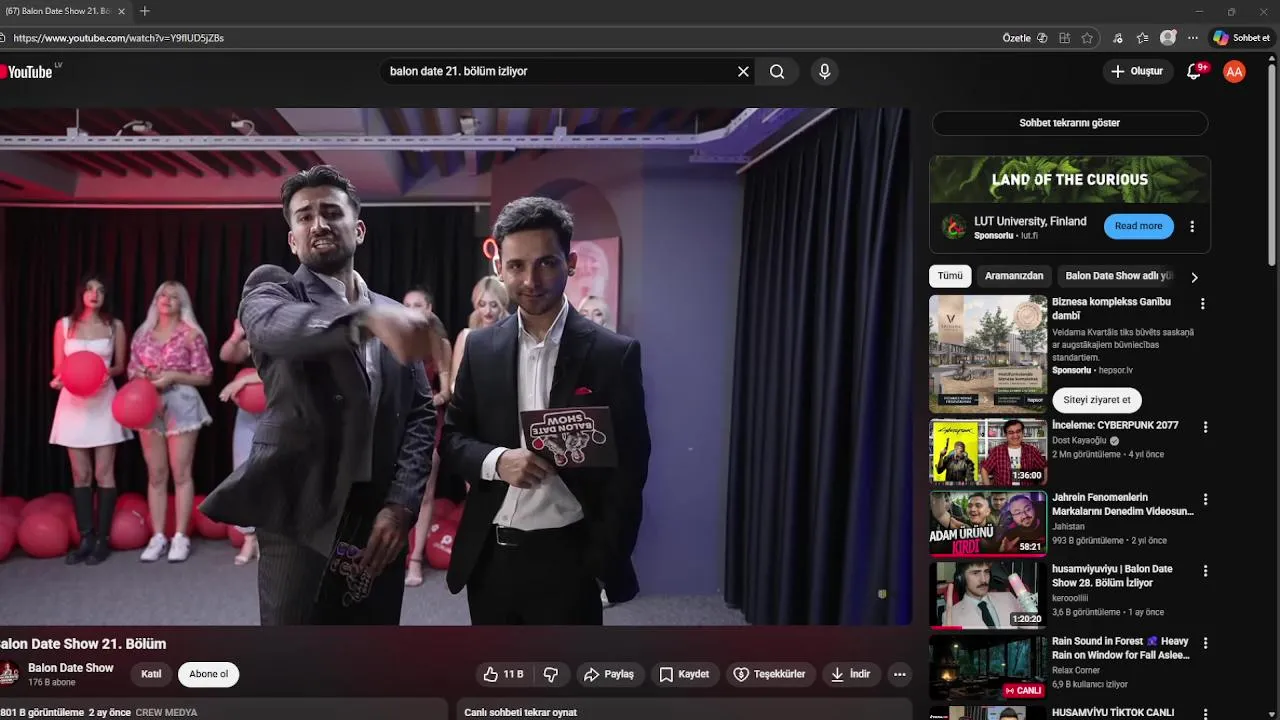Viewport: 1280px width, 720px height.
Task: Close the Balon Date Show browser tab
Action: point(122,11)
